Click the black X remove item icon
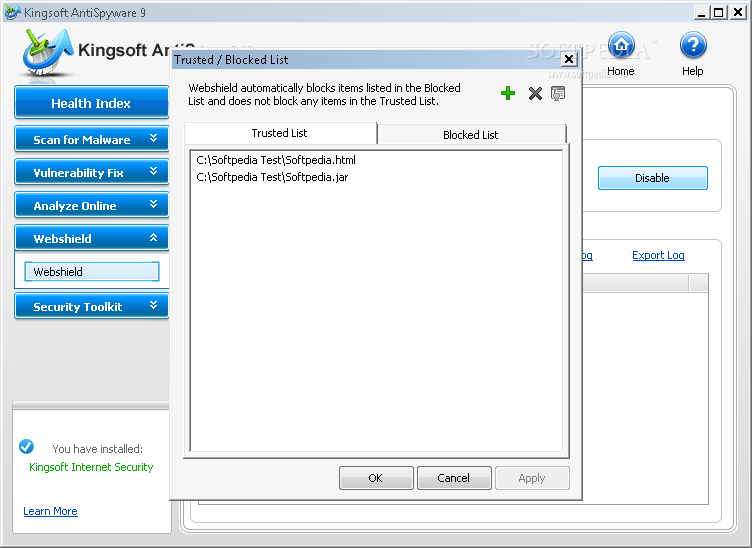The height and width of the screenshot is (548, 752). tap(535, 93)
